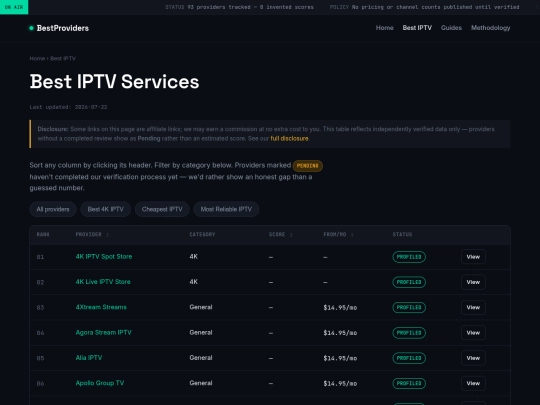Viewport: 540px width, 405px height.
Task: Click View button for Alia IPTV
Action: click(x=473, y=358)
